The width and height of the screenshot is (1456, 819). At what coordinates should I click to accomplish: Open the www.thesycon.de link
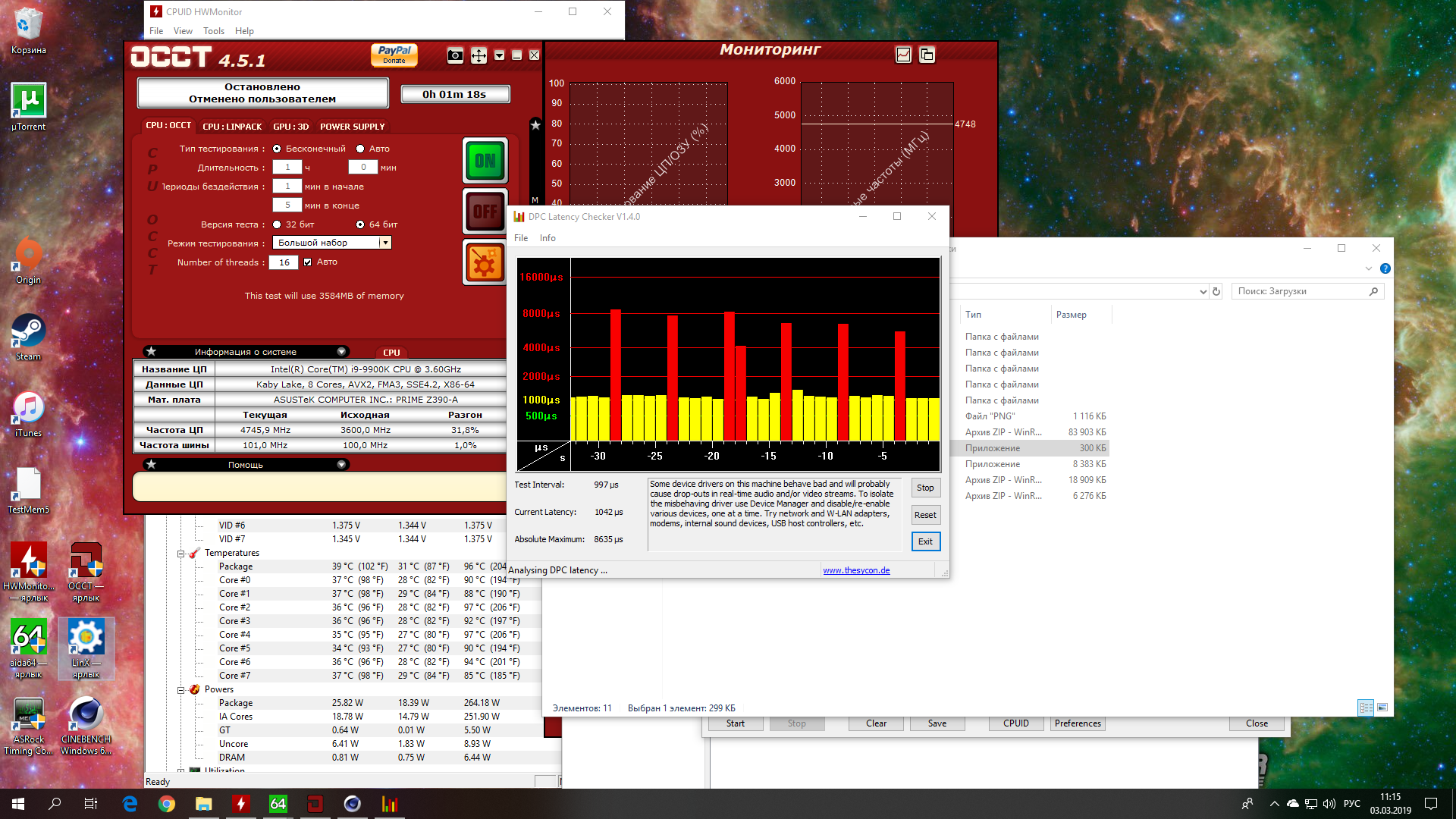click(x=856, y=570)
